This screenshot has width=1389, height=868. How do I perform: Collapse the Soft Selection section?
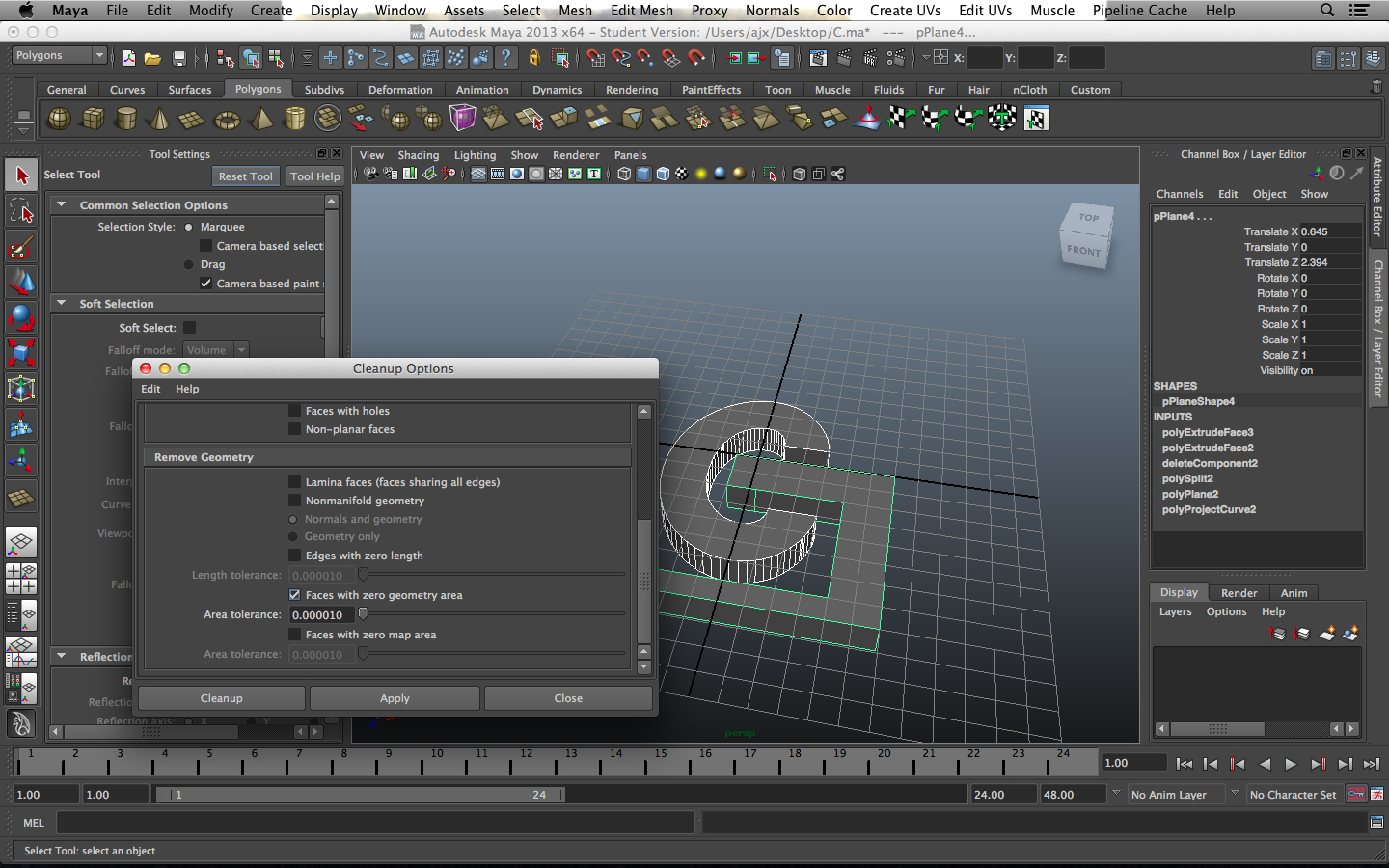62,303
